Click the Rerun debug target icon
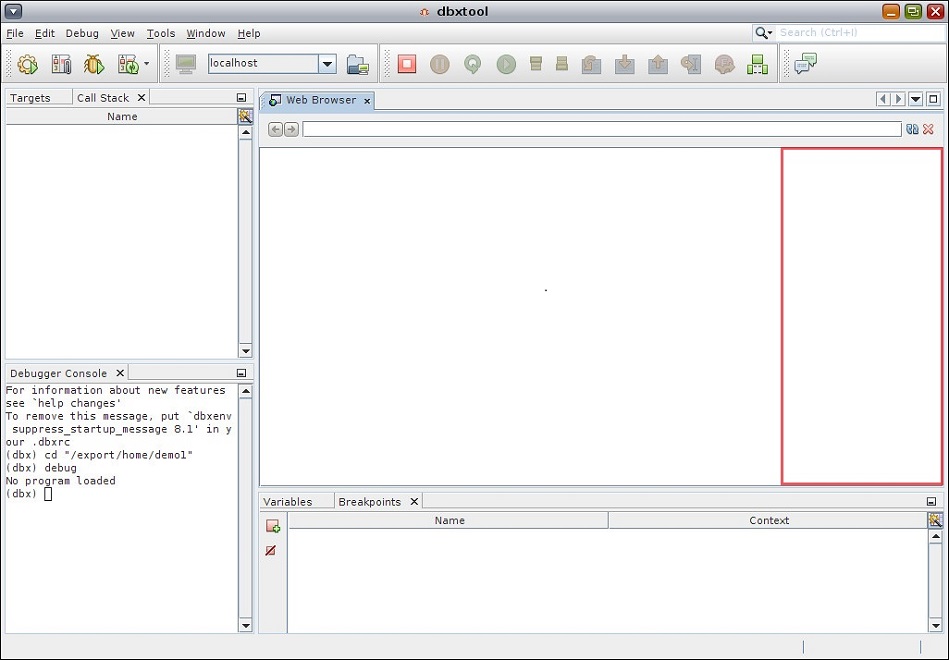 [x=128, y=64]
